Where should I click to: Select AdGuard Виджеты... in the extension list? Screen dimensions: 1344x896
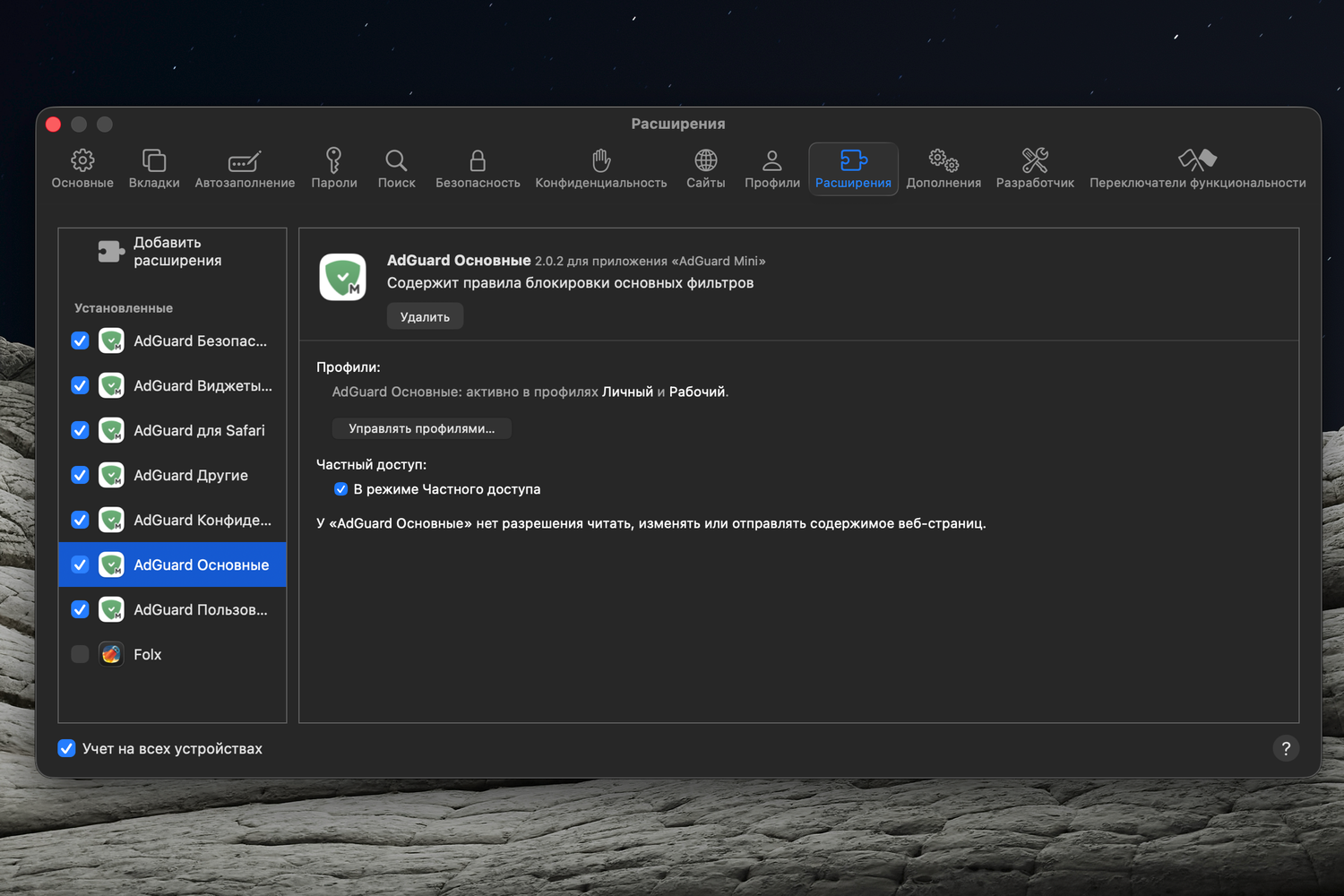[172, 385]
